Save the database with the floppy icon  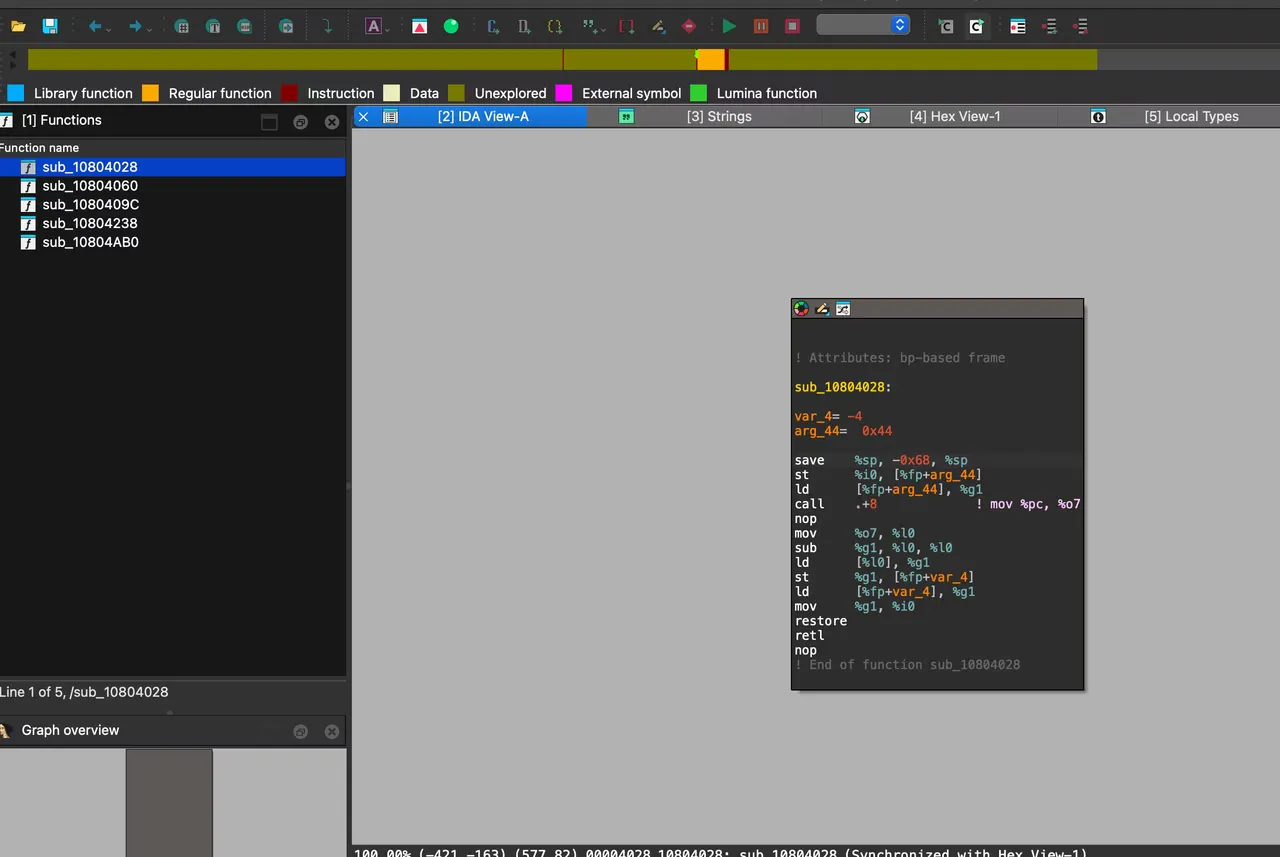pos(49,26)
